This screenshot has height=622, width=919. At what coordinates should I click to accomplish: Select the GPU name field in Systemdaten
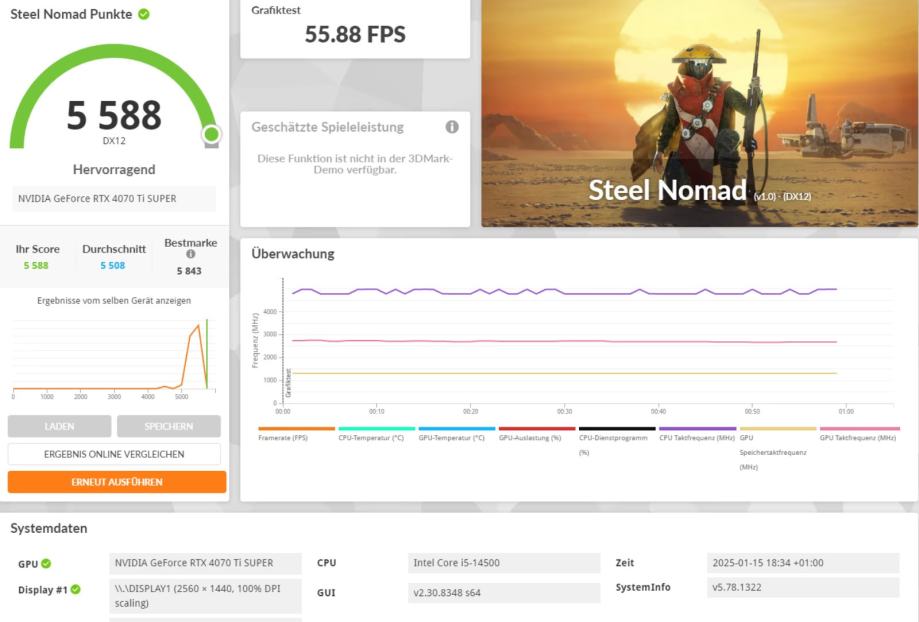click(x=205, y=563)
